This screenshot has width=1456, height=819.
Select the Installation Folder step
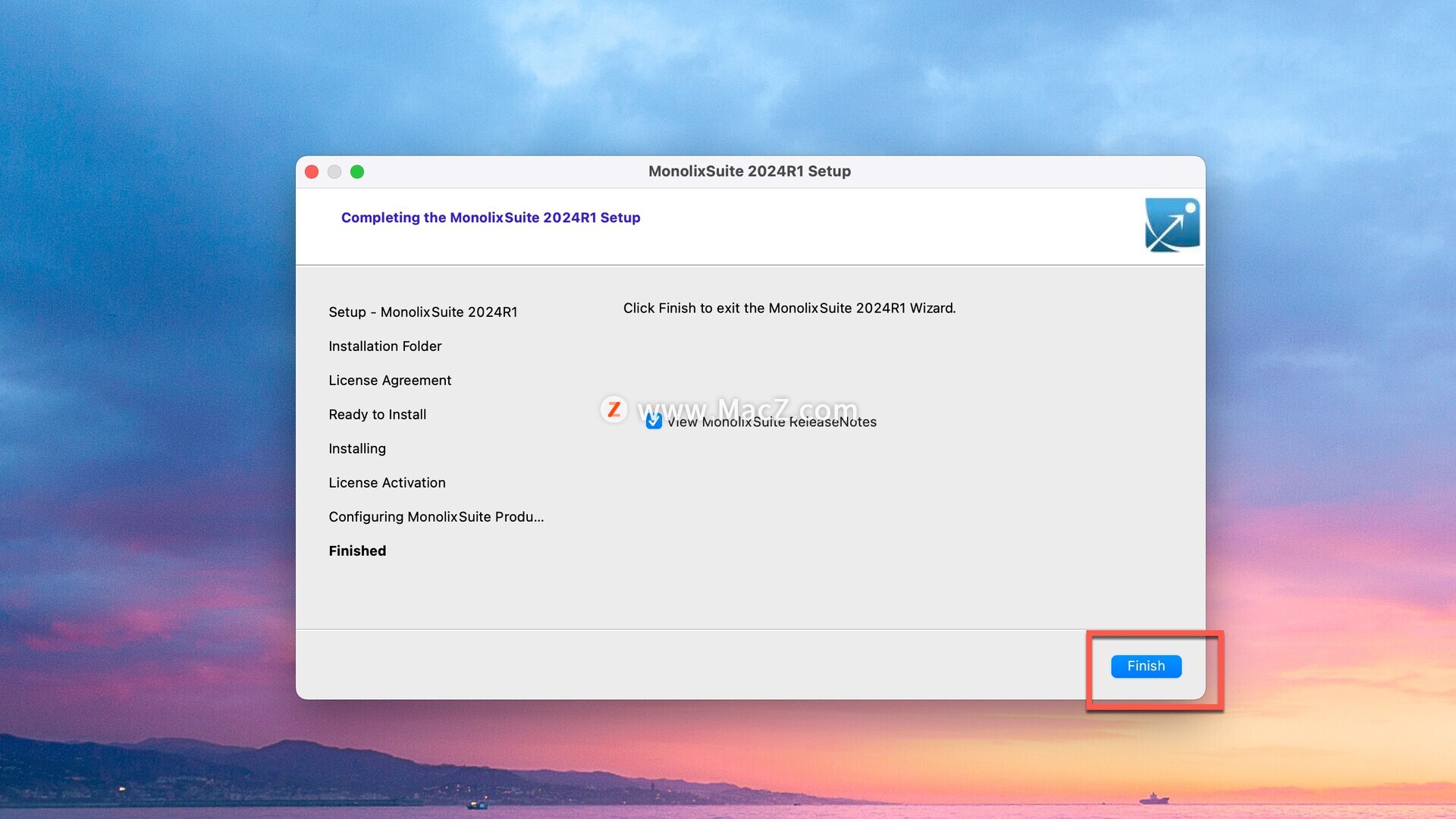pyautogui.click(x=384, y=346)
